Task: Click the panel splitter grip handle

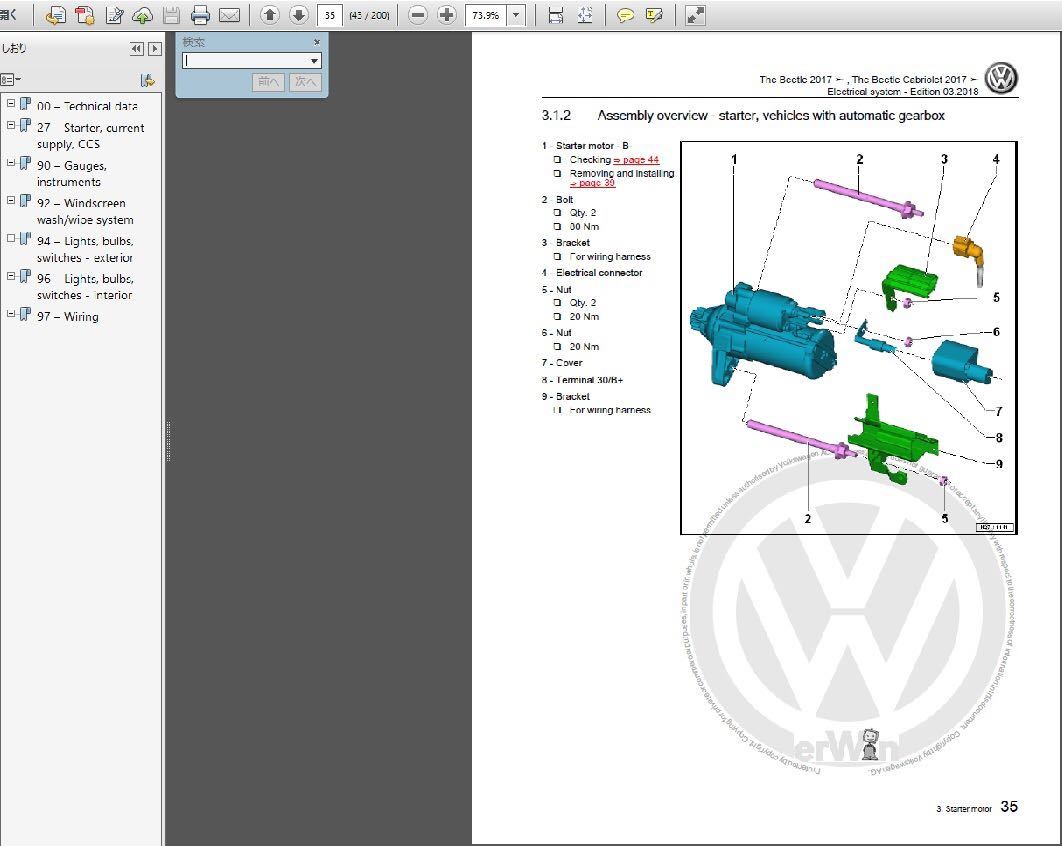Action: pyautogui.click(x=168, y=440)
